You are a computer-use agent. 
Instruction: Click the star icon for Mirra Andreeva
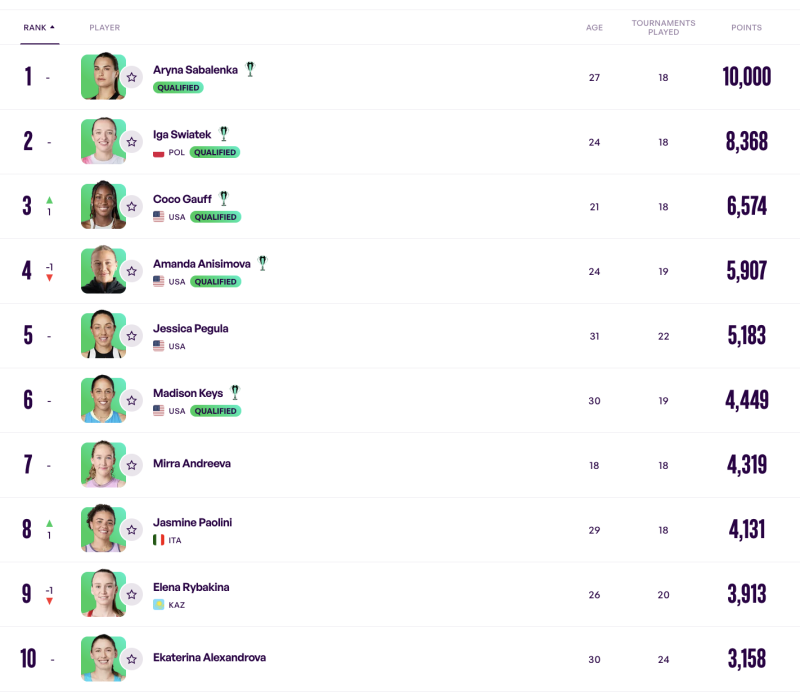(132, 465)
